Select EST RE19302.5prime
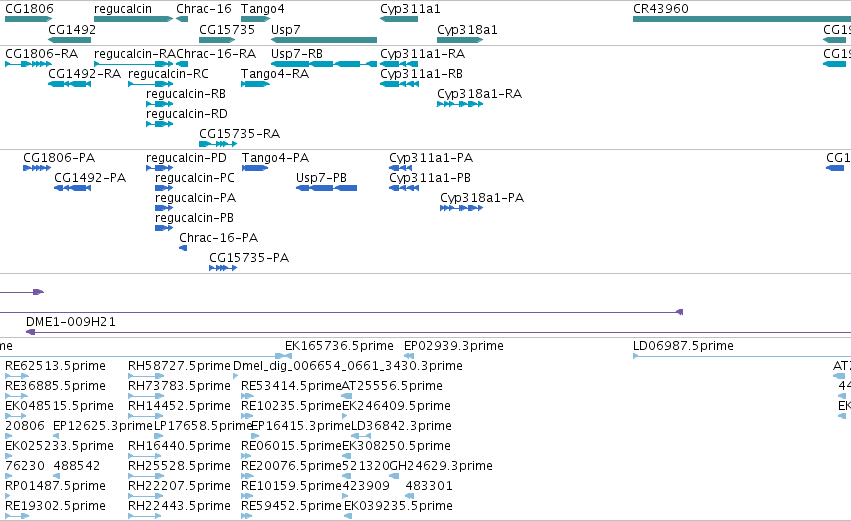851x521 pixels. click(x=55, y=506)
